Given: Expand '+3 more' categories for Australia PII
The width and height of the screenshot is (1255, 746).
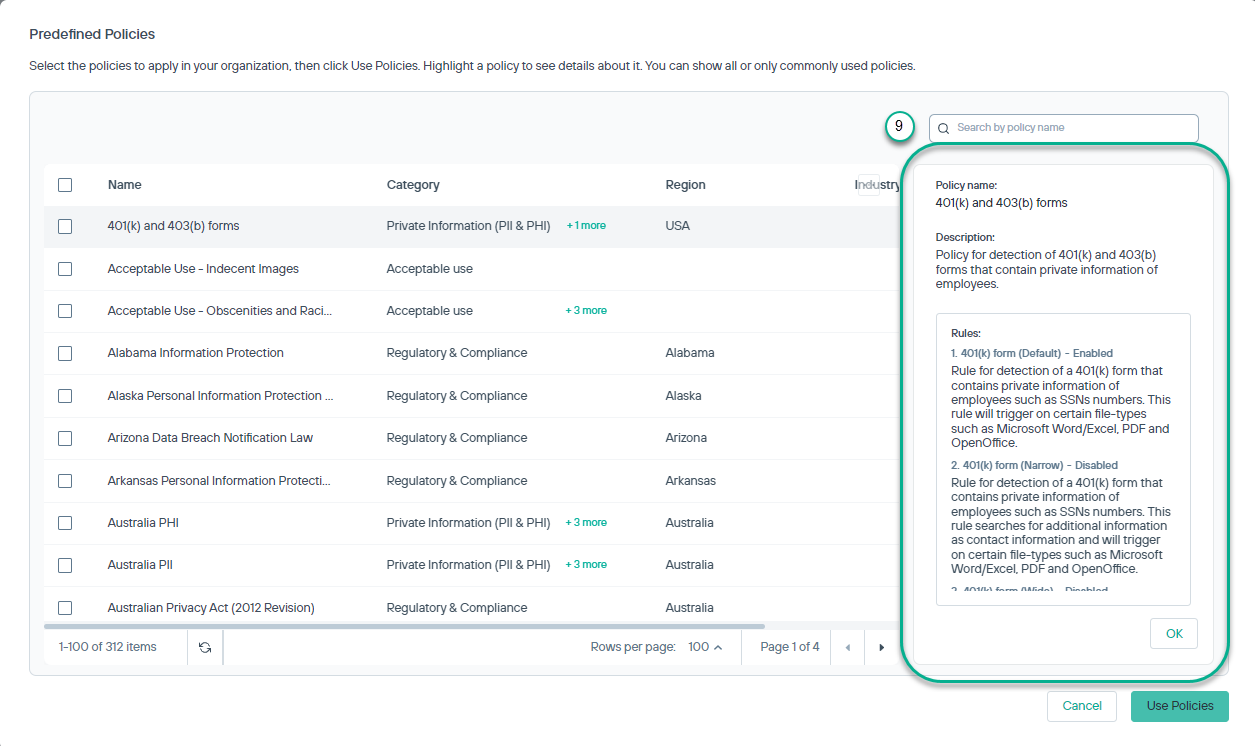Looking at the screenshot, I should [586, 564].
